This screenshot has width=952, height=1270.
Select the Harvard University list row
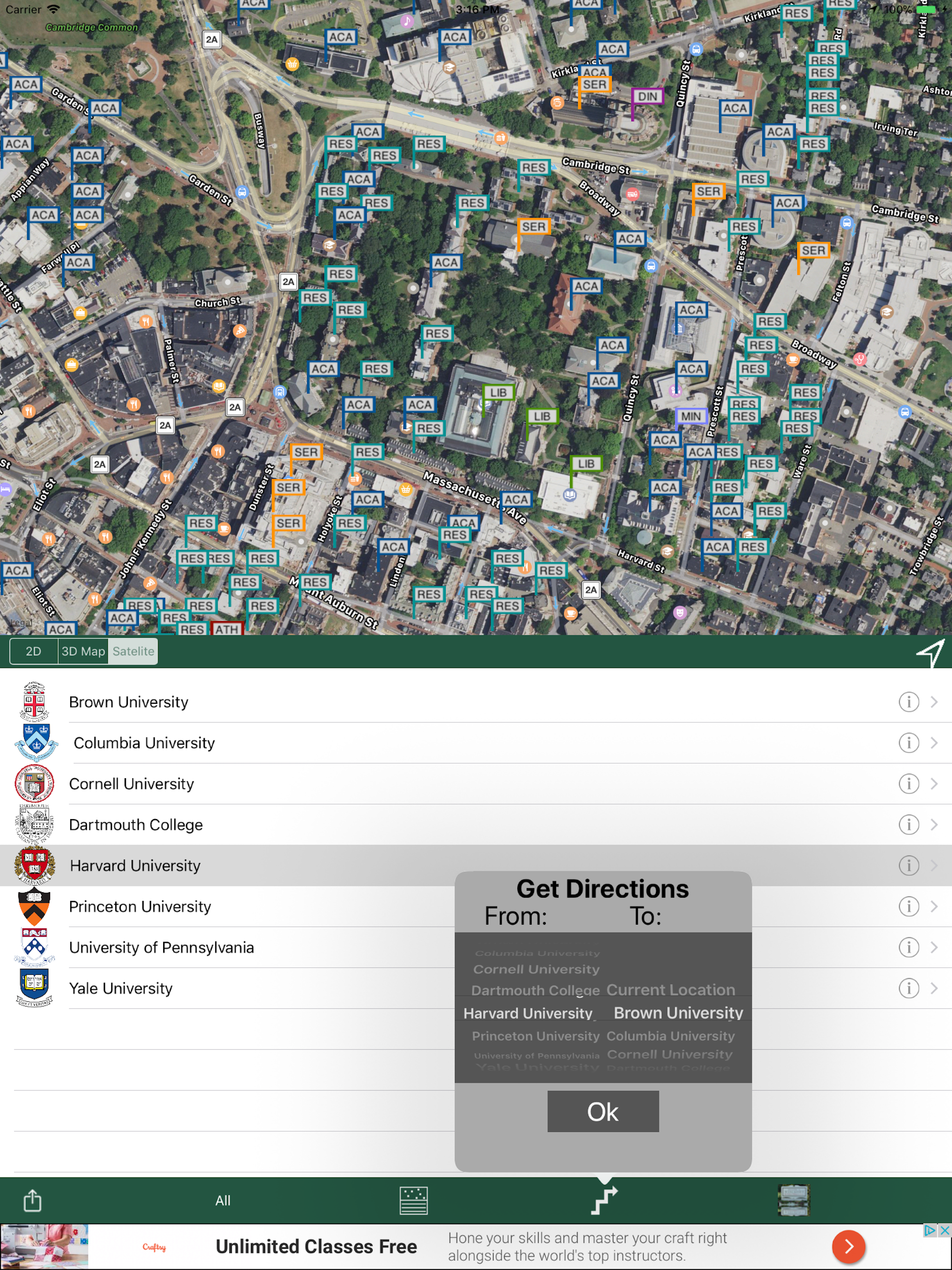[476, 865]
